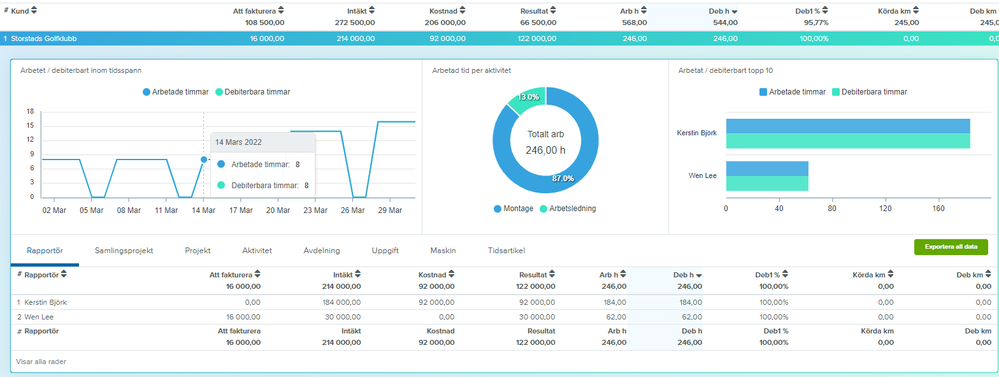Image resolution: width=999 pixels, height=377 pixels.
Task: Switch to the Tidsartikel tab
Action: point(507,250)
